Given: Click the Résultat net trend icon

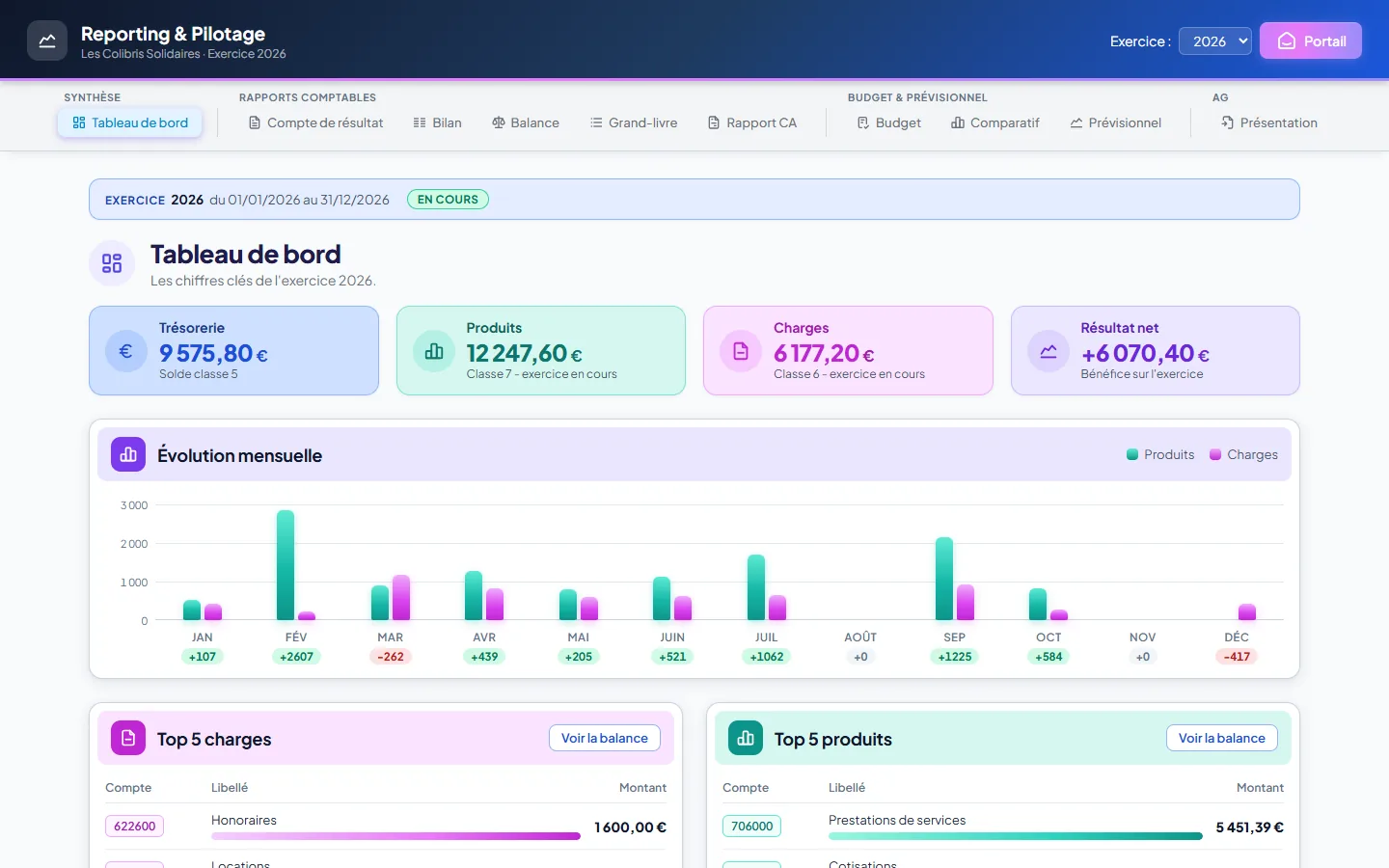Looking at the screenshot, I should tap(1048, 351).
